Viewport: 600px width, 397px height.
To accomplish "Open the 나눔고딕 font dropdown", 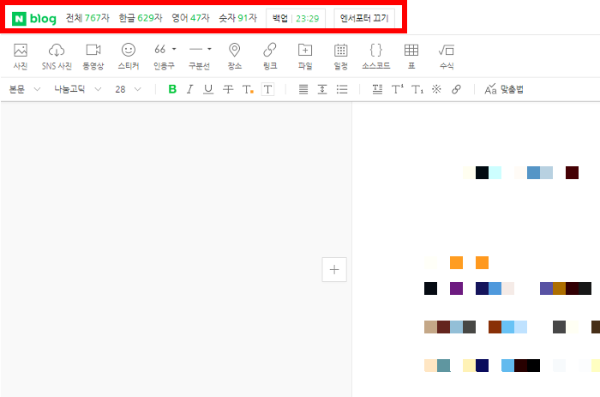I will 77,89.
